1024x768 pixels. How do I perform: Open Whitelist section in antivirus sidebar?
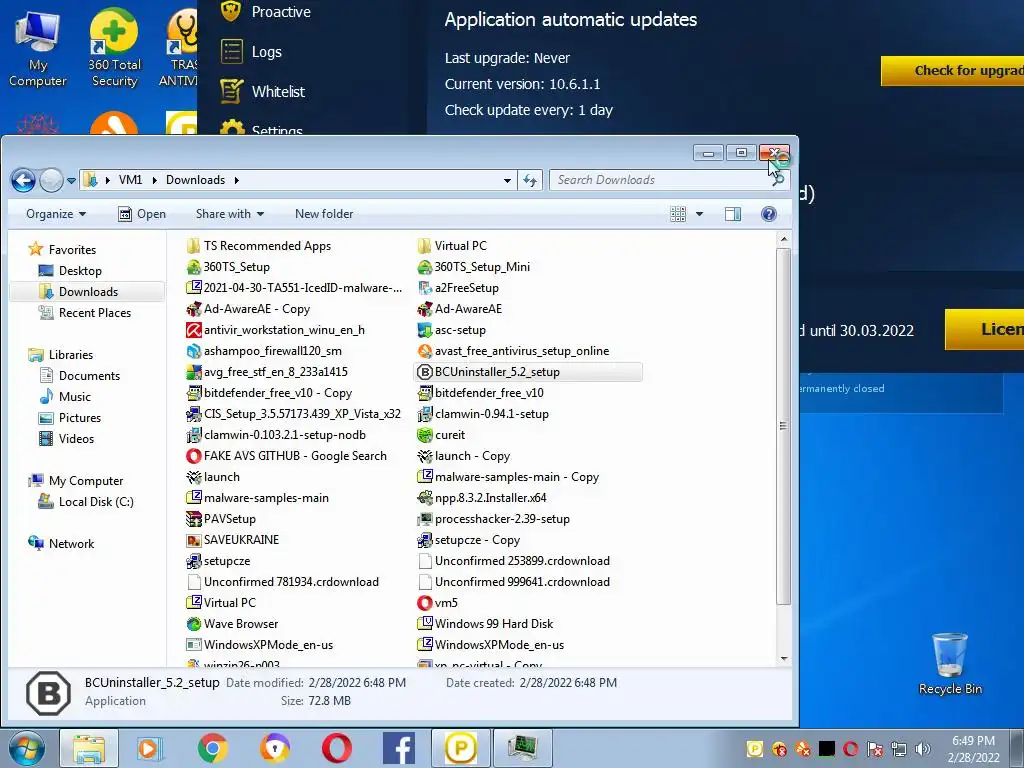(x=263, y=91)
